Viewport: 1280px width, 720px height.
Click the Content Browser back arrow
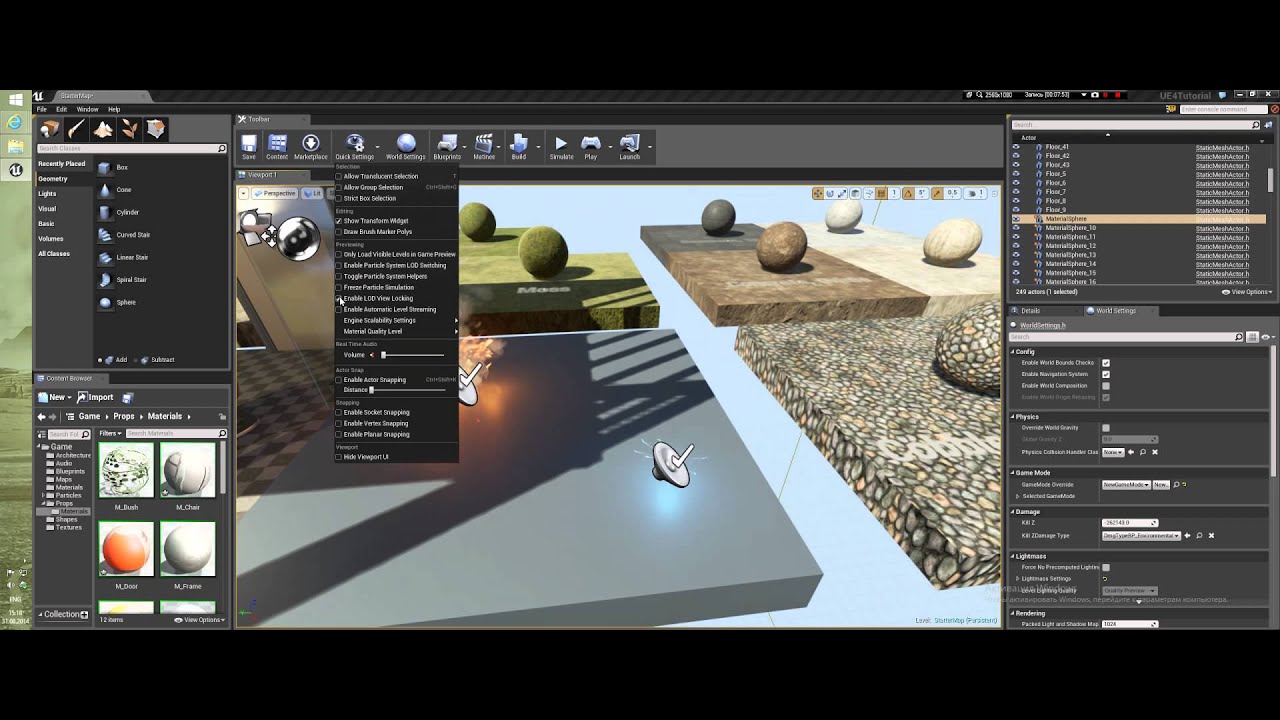41,416
